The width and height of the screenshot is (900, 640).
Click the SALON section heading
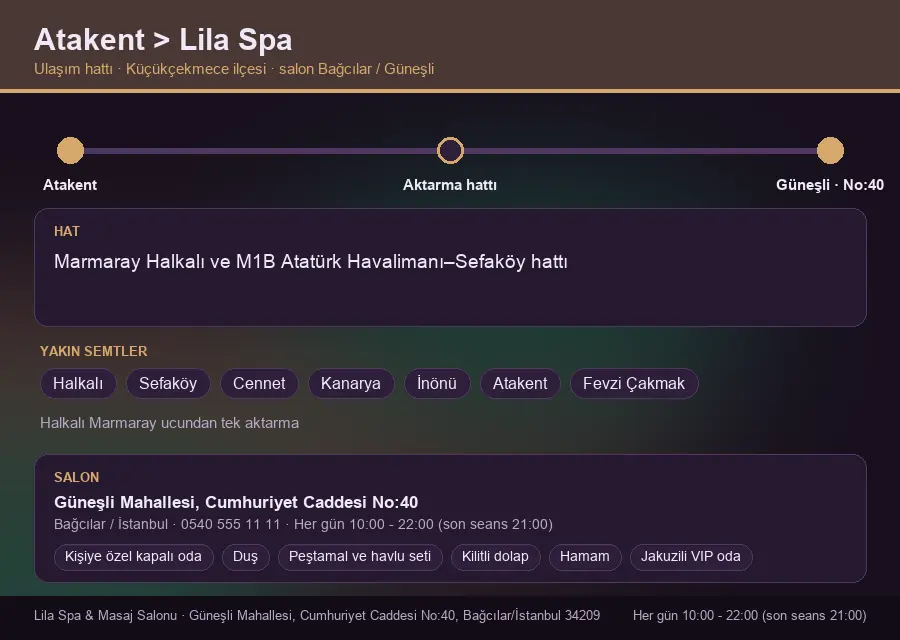pos(76,478)
